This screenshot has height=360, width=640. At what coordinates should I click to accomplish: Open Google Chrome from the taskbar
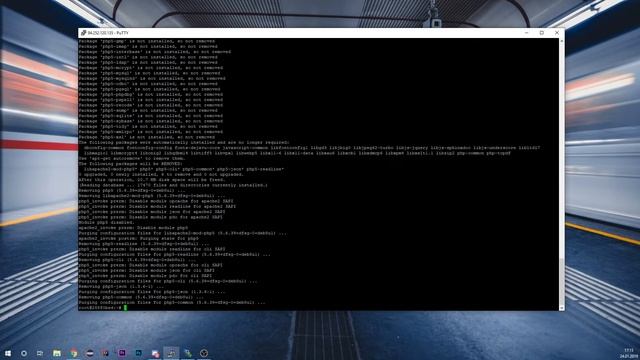pyautogui.click(x=73, y=353)
